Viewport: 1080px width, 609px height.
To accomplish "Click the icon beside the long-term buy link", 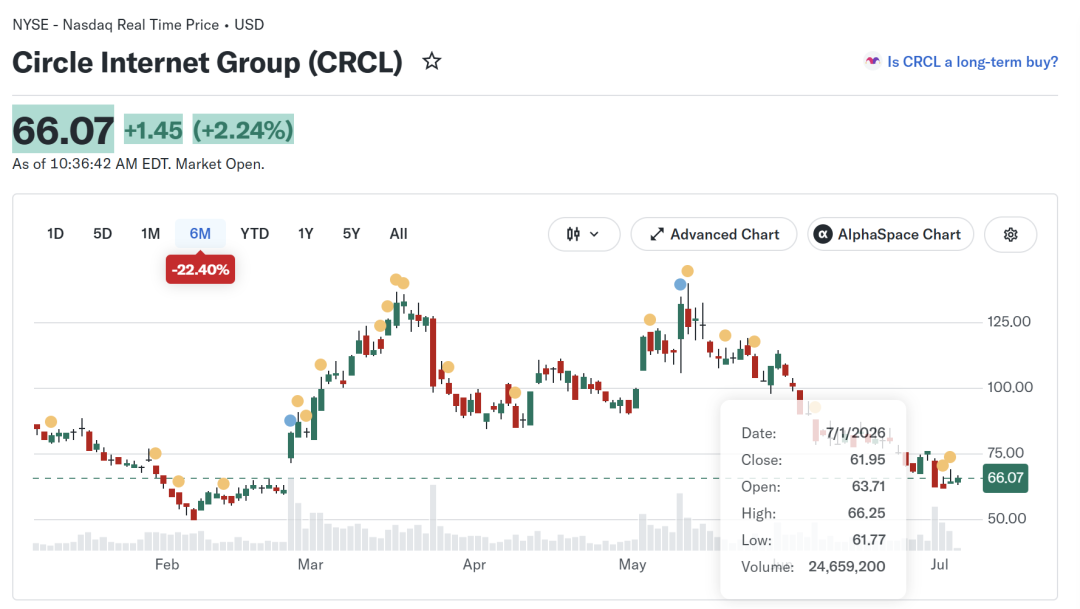I will point(872,61).
